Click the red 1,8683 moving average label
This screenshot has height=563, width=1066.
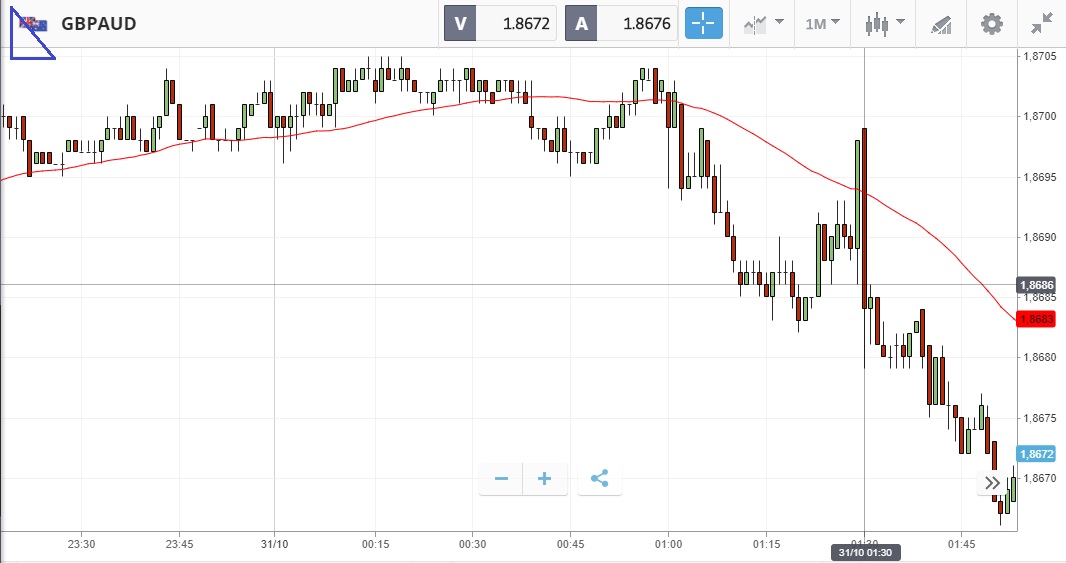click(x=1035, y=319)
